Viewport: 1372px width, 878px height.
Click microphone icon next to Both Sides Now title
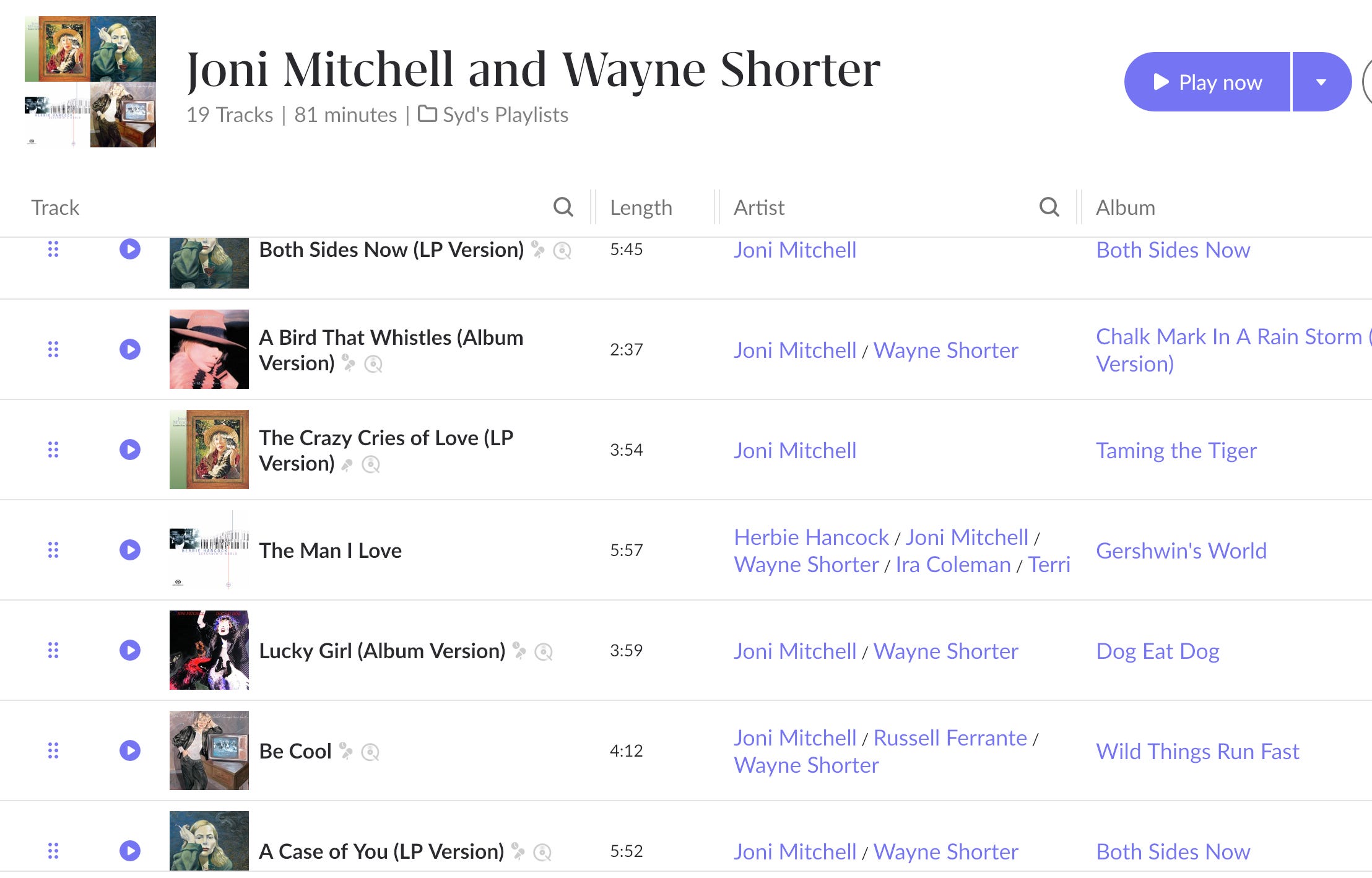(538, 250)
